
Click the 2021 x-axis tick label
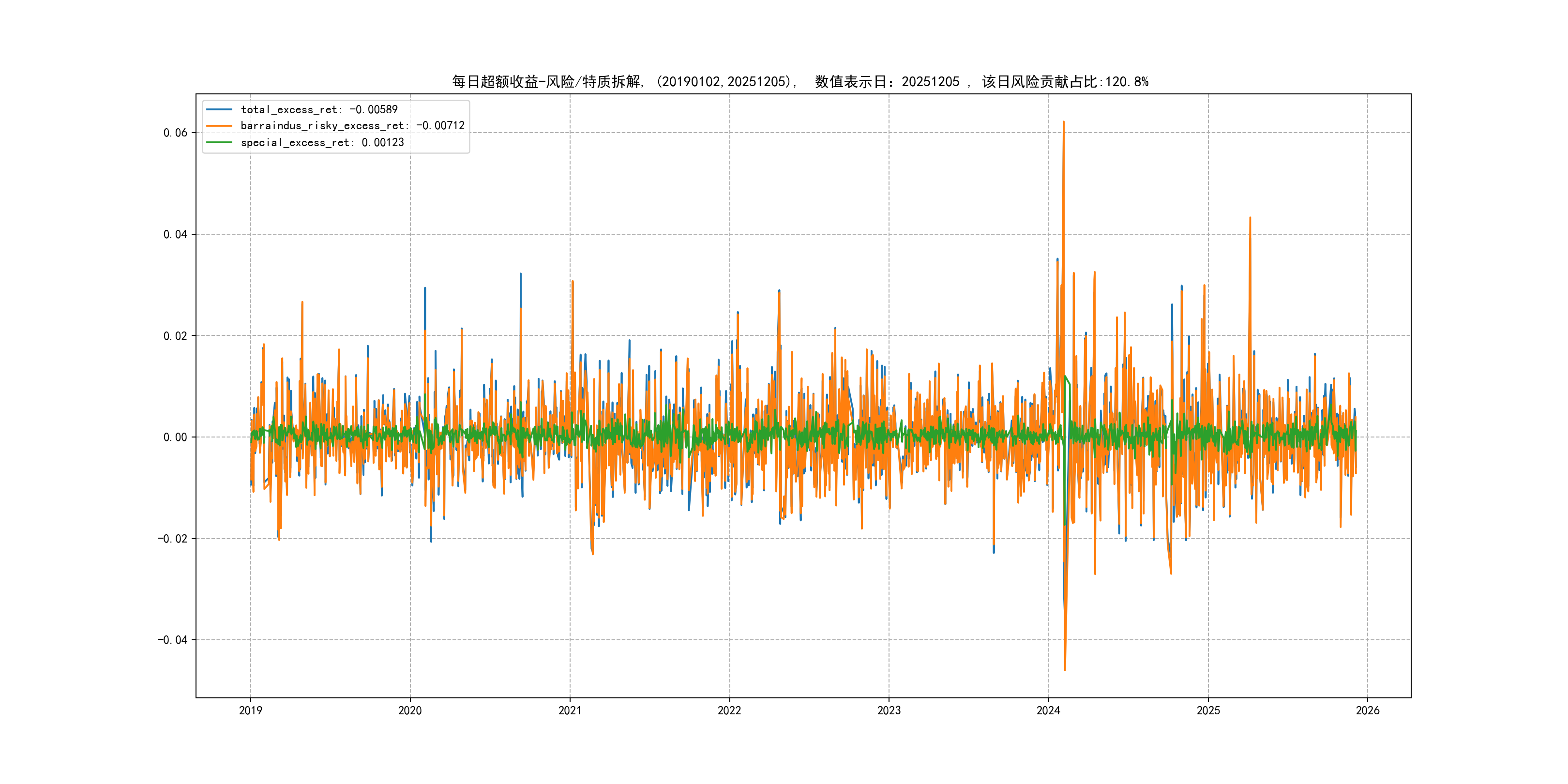click(x=570, y=710)
